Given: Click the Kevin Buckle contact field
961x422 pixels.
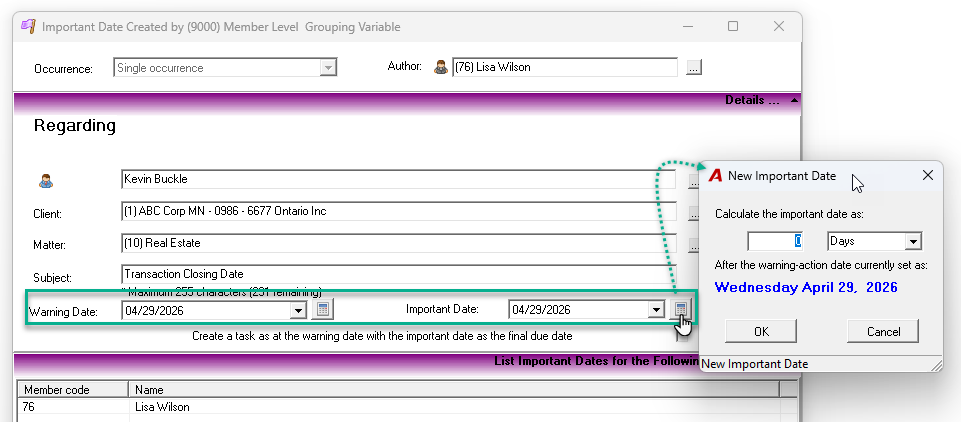Looking at the screenshot, I should (x=398, y=179).
